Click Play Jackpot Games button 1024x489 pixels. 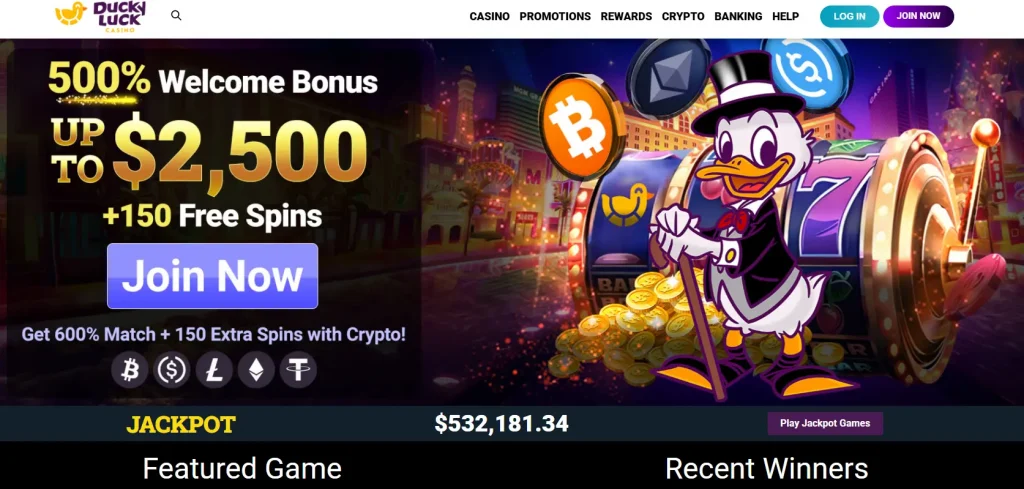click(825, 423)
